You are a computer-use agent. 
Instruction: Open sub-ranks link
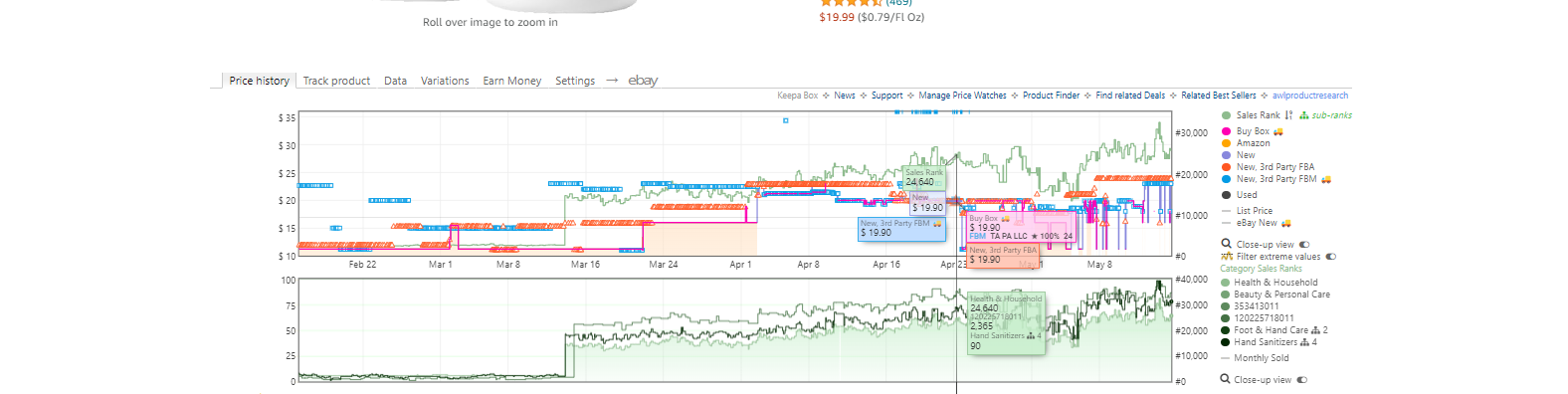(x=1331, y=115)
